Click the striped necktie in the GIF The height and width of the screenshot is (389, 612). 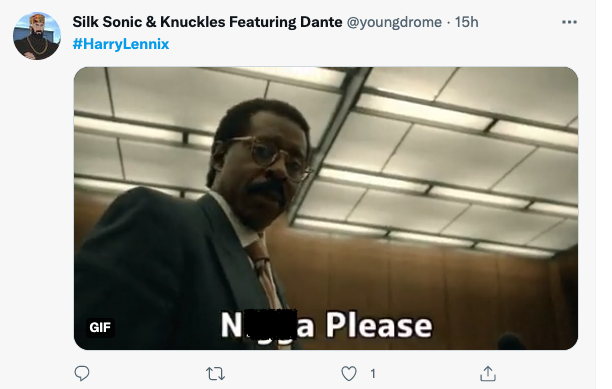pos(263,271)
